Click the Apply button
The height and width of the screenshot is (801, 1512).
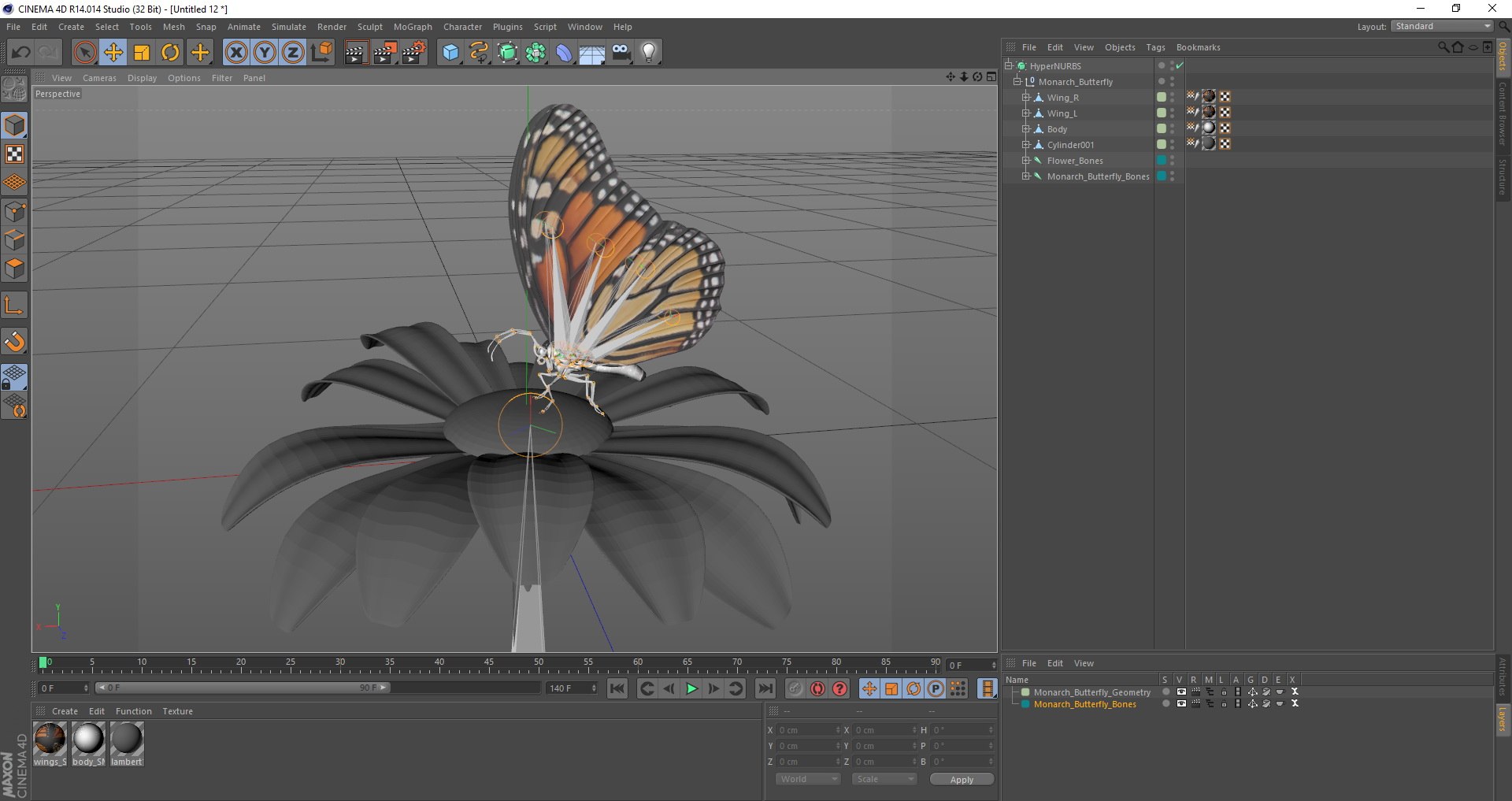pos(962,779)
